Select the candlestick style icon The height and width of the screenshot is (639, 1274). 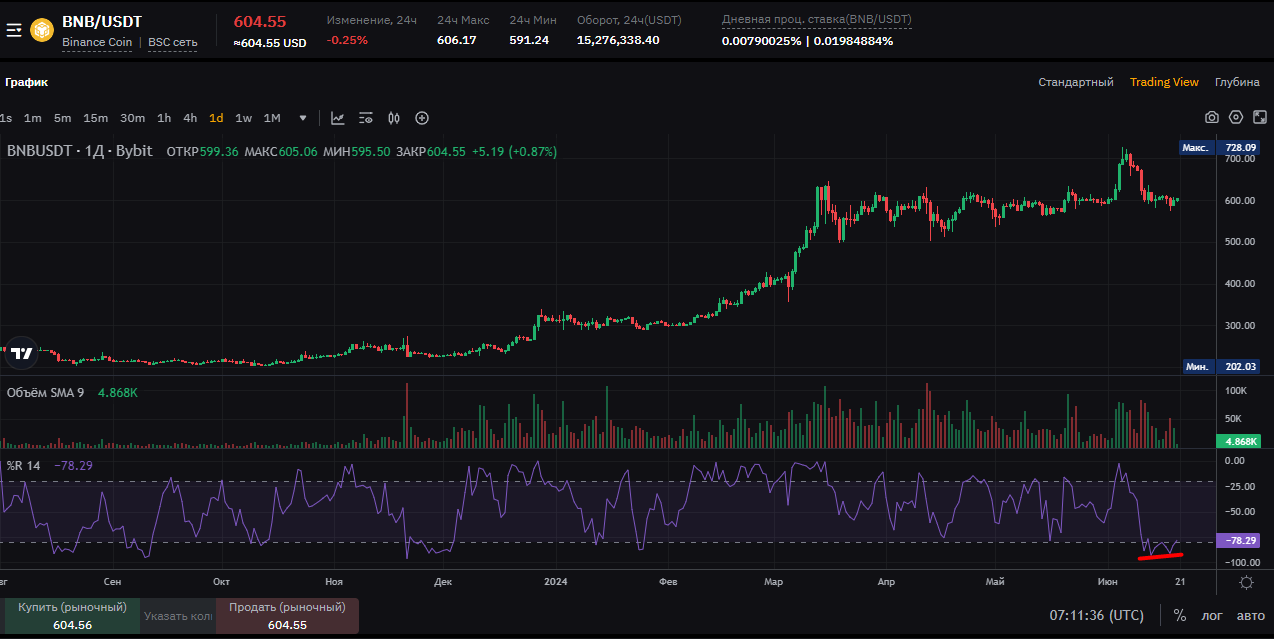[x=394, y=118]
